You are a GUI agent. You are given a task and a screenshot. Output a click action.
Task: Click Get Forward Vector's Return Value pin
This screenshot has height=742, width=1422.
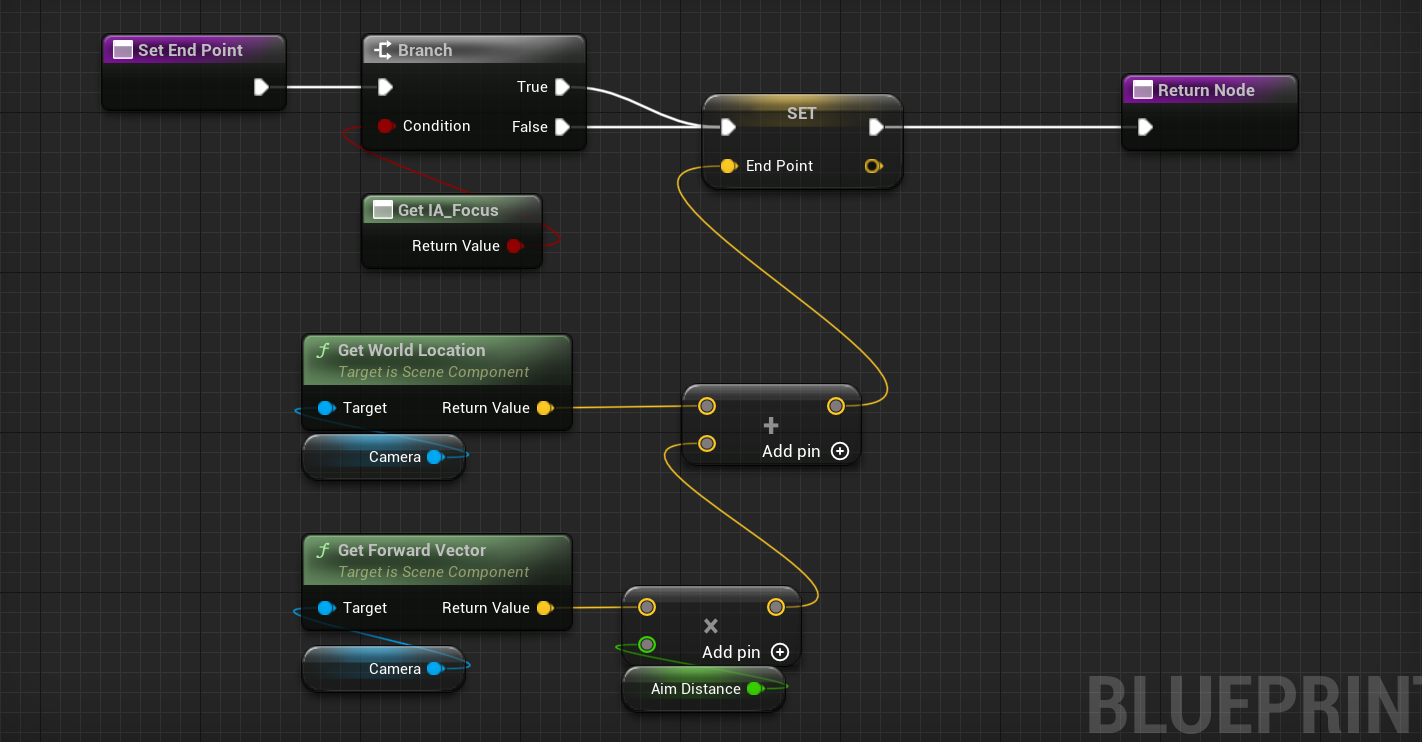544,608
